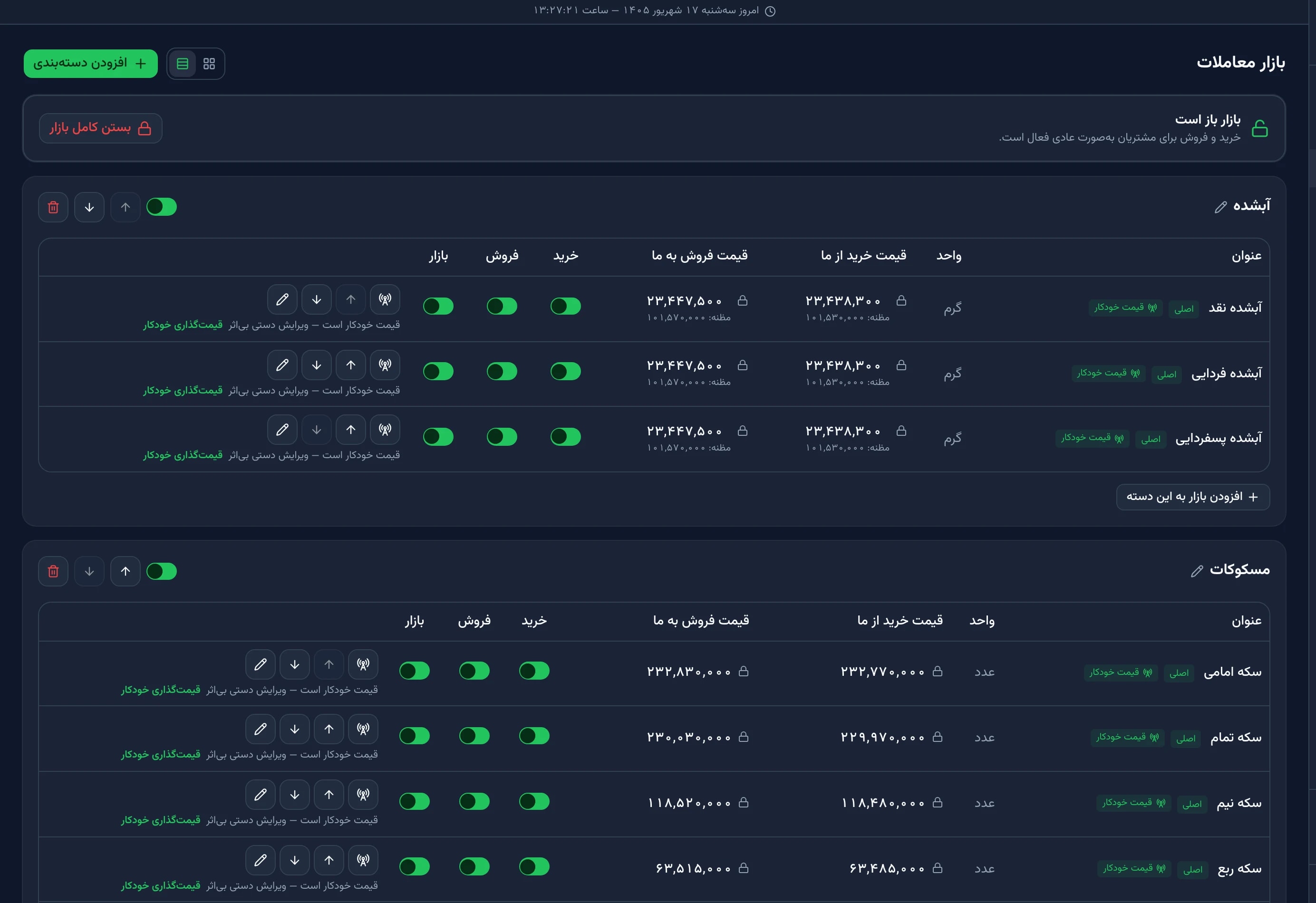
Task: Click اصلی badge of سکه نیم
Action: 1192,805
